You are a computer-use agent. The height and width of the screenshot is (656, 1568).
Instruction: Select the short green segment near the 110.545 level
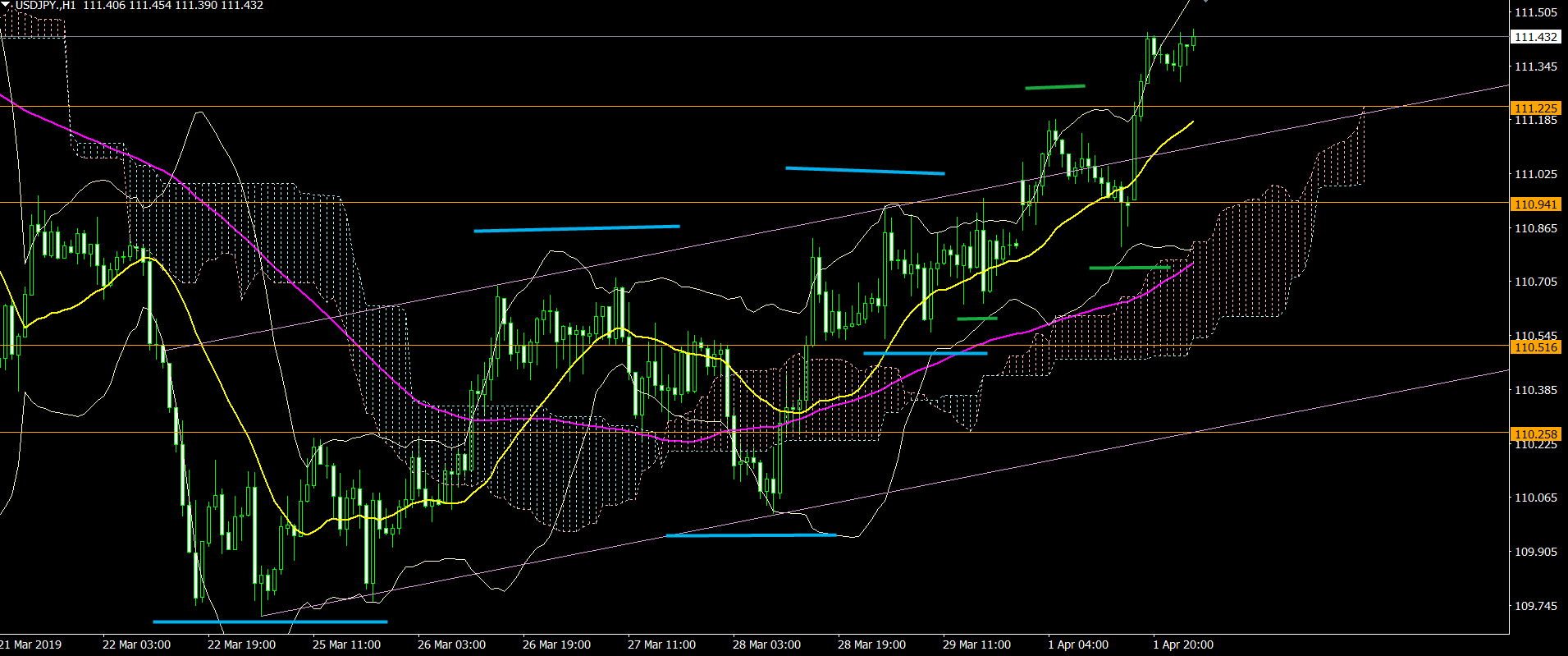pyautogui.click(x=977, y=318)
